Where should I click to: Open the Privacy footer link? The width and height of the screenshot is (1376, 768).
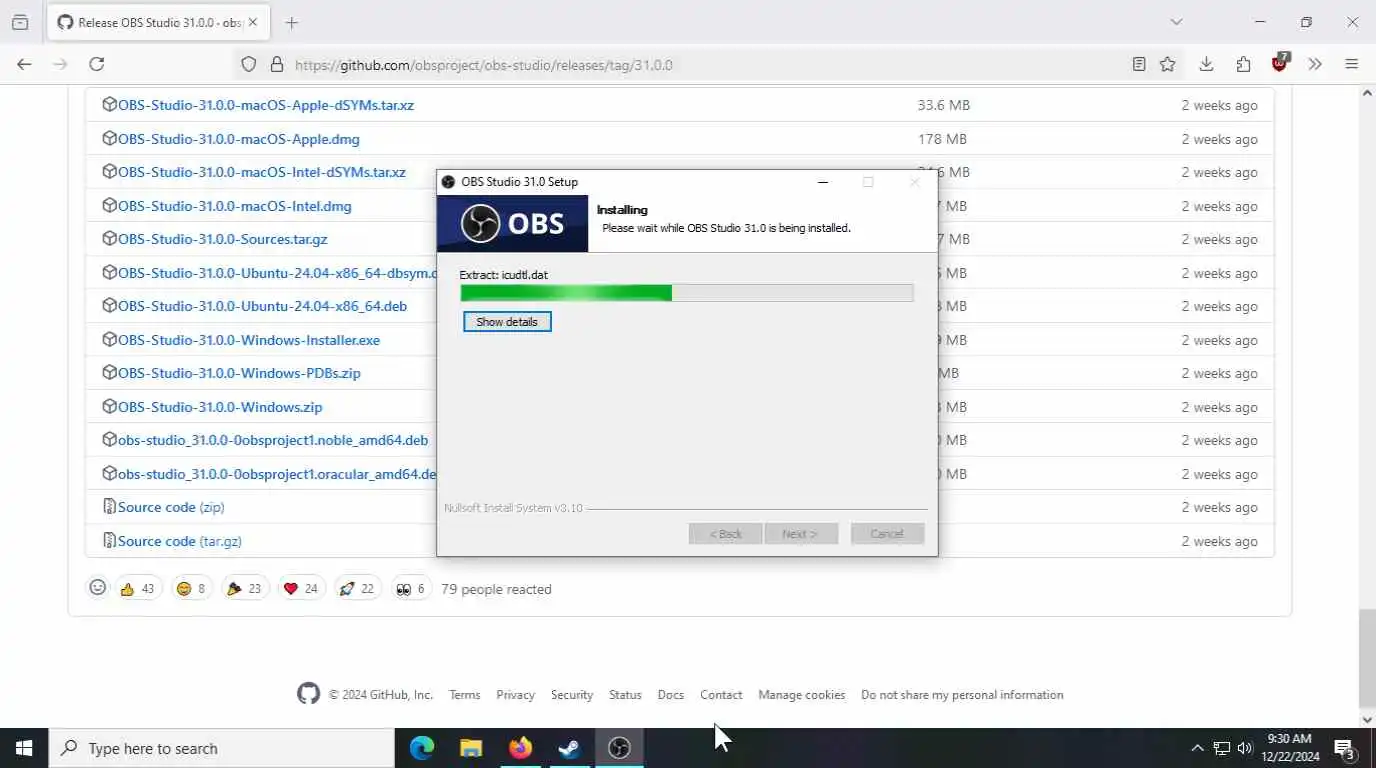515,695
